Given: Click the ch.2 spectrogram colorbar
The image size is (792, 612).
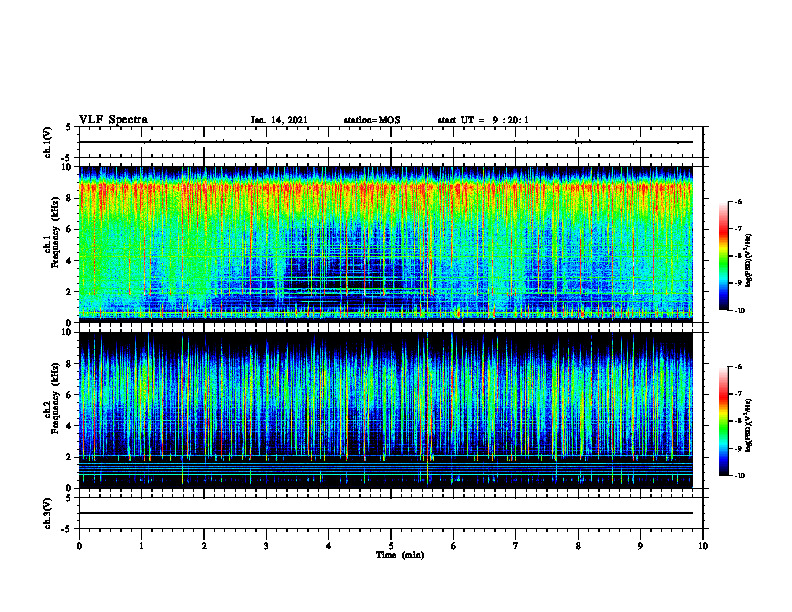Looking at the screenshot, I should point(724,421).
